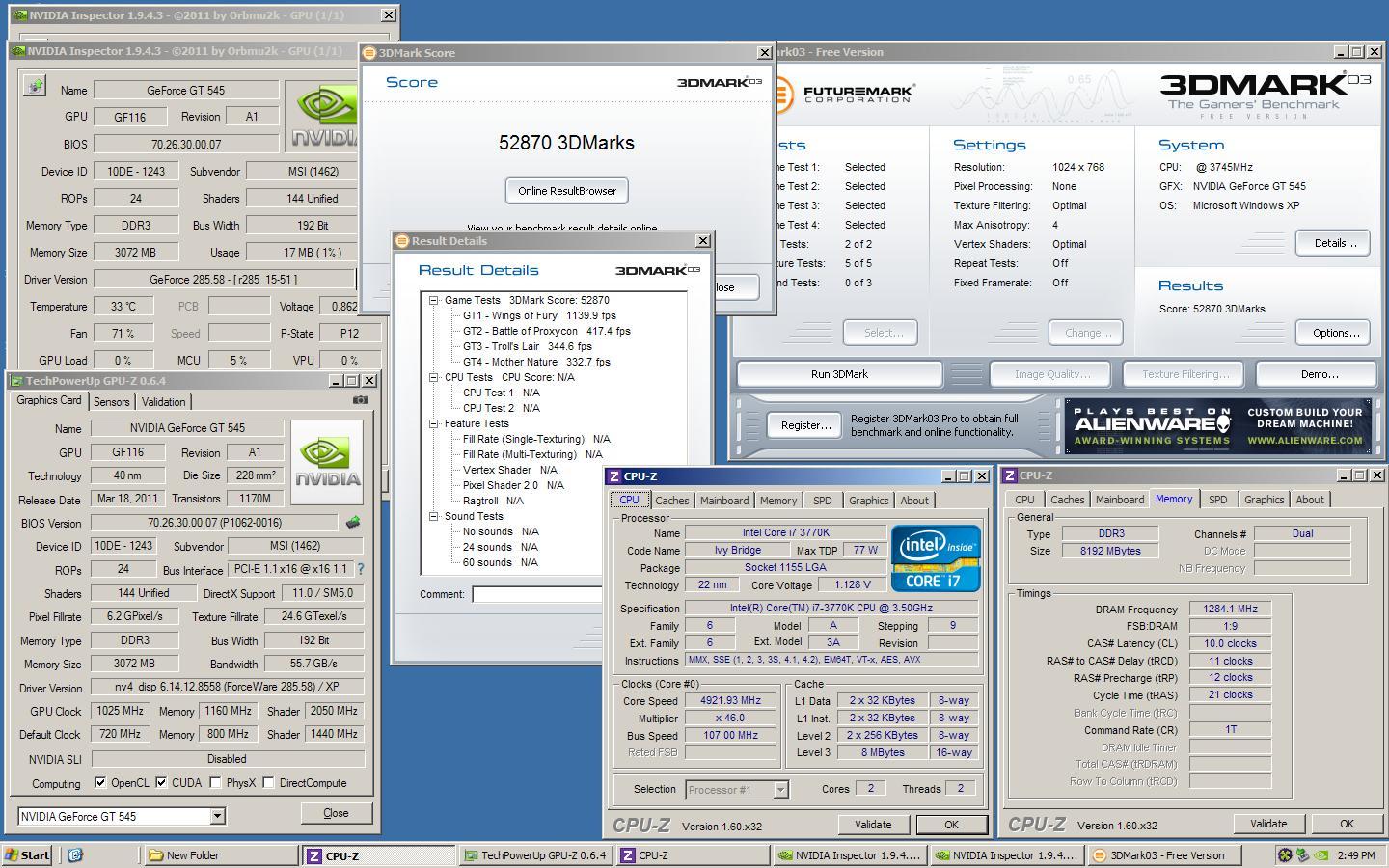Click OK in the right CPU-Z memory window
This screenshot has height=868, width=1389.
click(1347, 824)
